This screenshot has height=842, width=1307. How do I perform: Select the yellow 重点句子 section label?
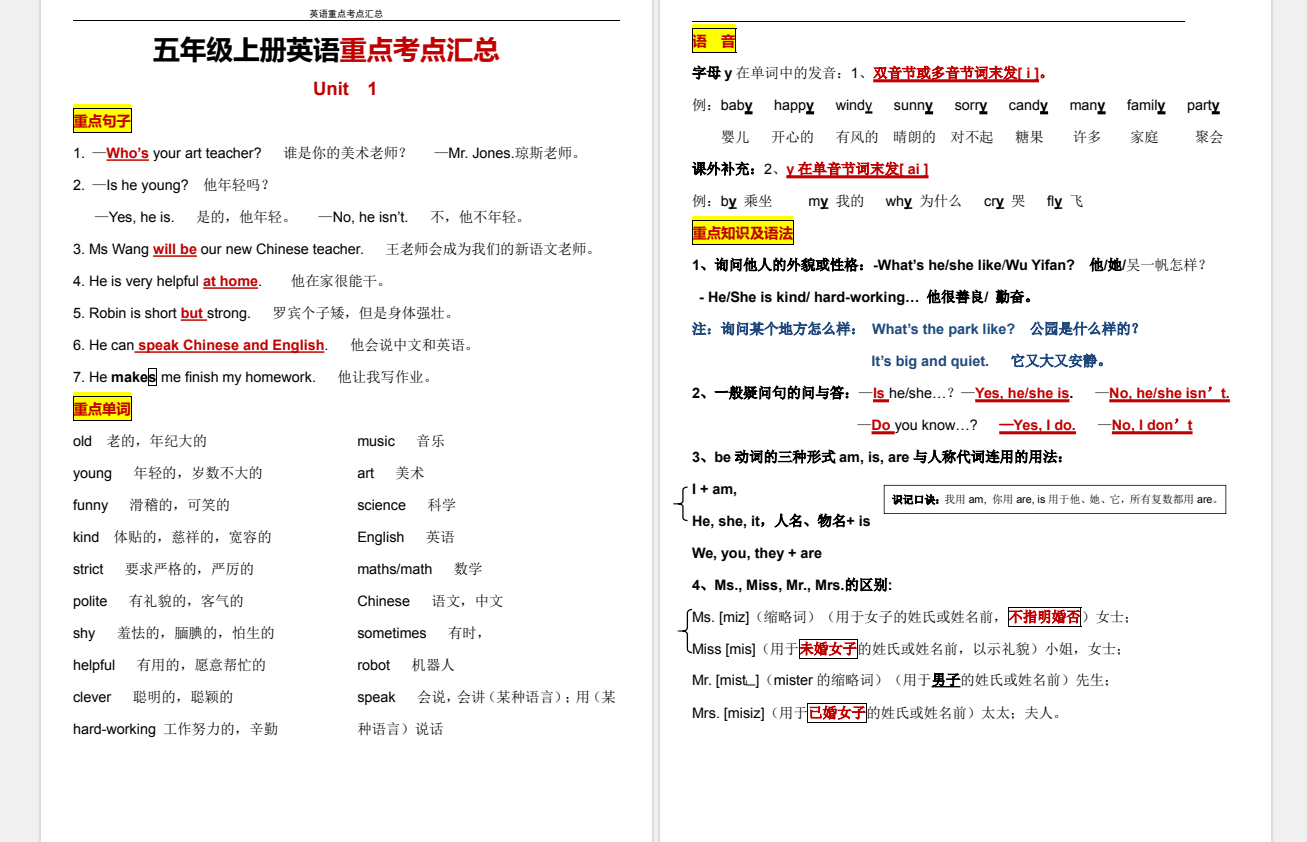pos(102,121)
